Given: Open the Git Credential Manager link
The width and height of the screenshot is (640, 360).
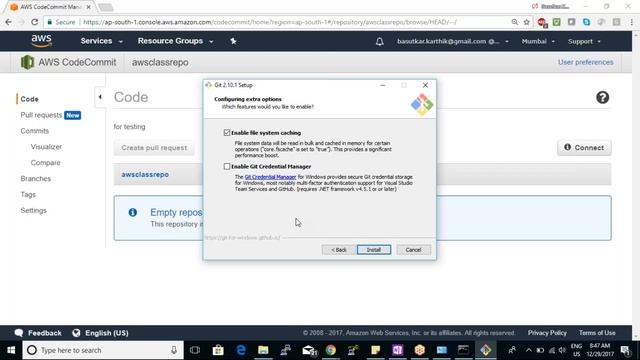Looking at the screenshot, I should tap(270, 177).
